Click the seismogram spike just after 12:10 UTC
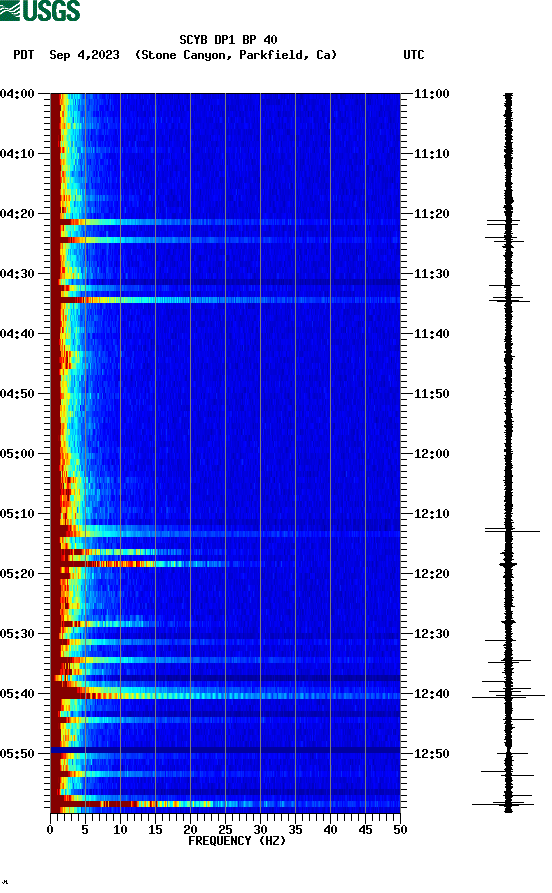Screen dimensions: 552x893 (512, 531)
